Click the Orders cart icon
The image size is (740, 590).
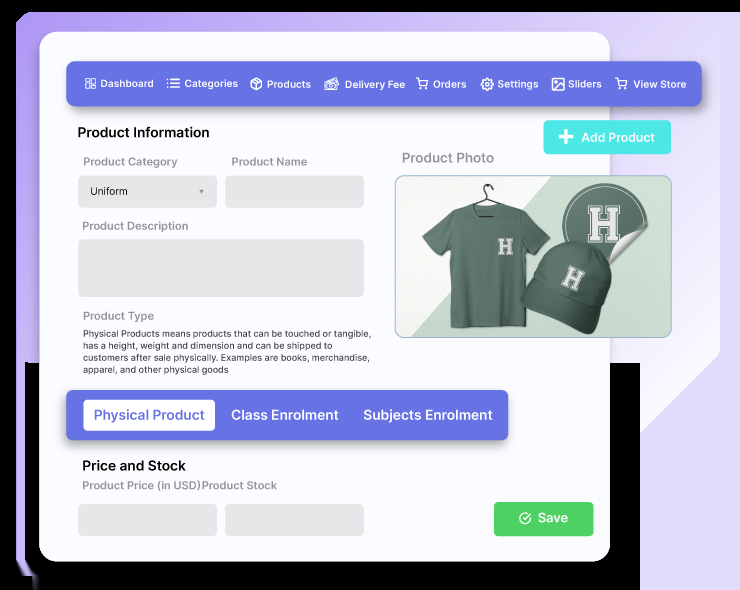click(422, 84)
